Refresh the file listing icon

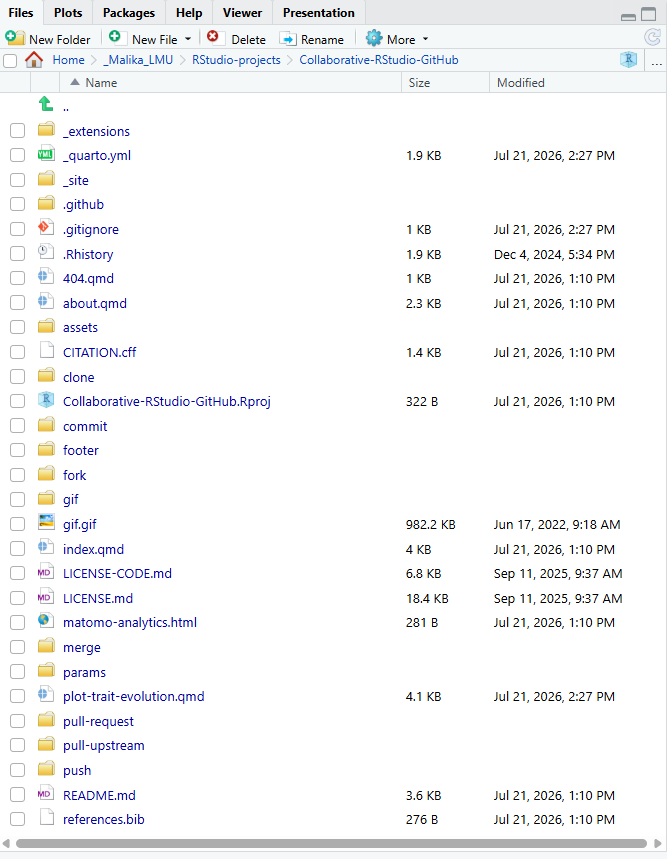653,37
